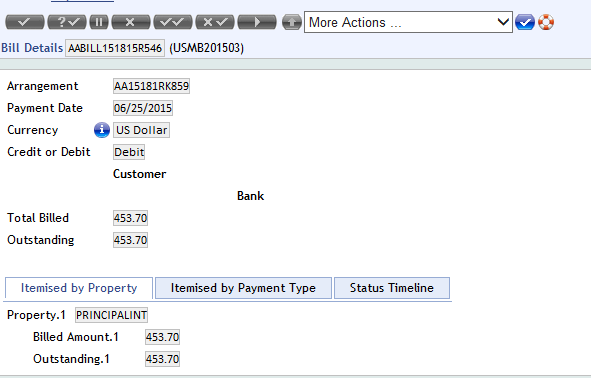The height and width of the screenshot is (378, 591).
Task: Click the X-checkmark reverse toolbar button
Action: click(215, 22)
